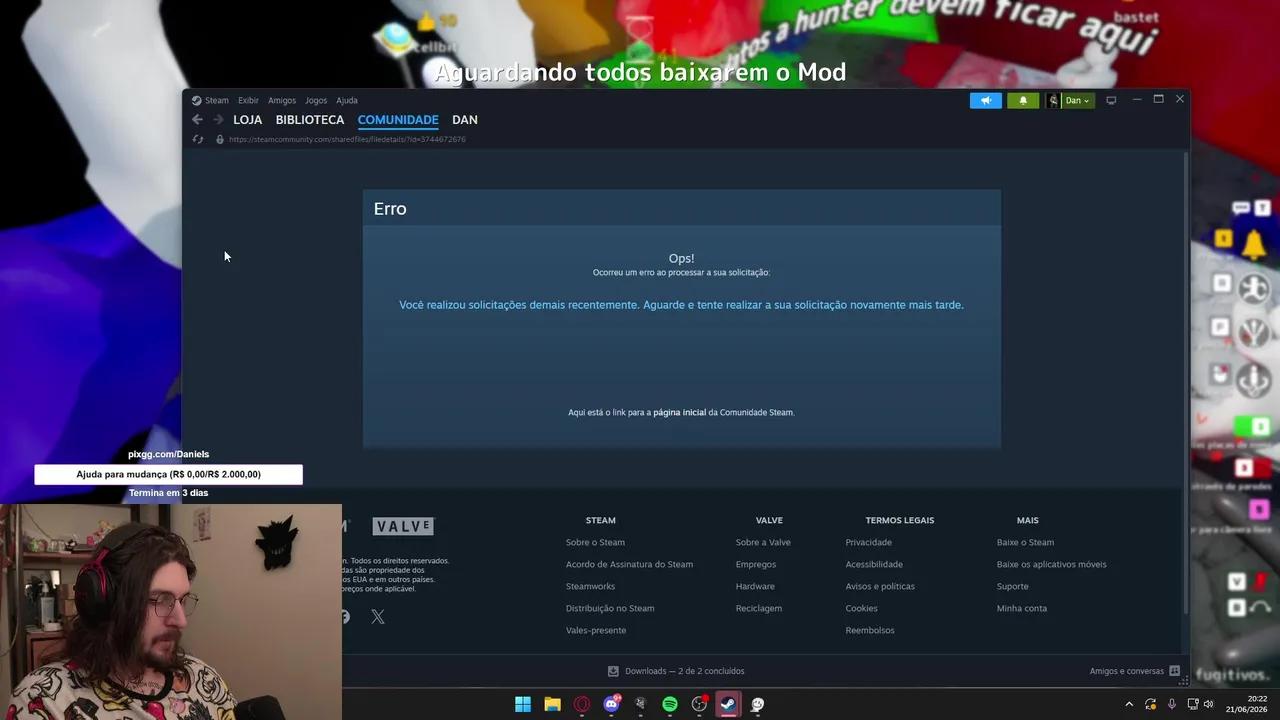This screenshot has height=720, width=1280.
Task: Expand the Dan account dropdown
Action: tap(1077, 100)
